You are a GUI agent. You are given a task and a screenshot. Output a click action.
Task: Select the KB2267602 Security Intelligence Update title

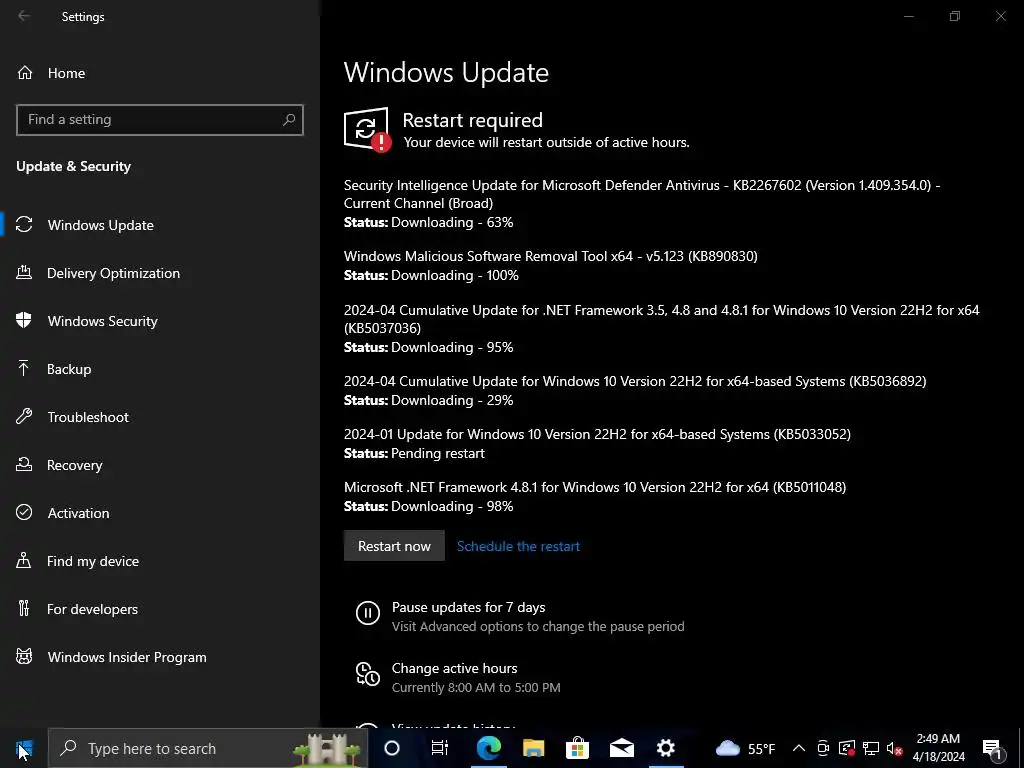pos(642,194)
